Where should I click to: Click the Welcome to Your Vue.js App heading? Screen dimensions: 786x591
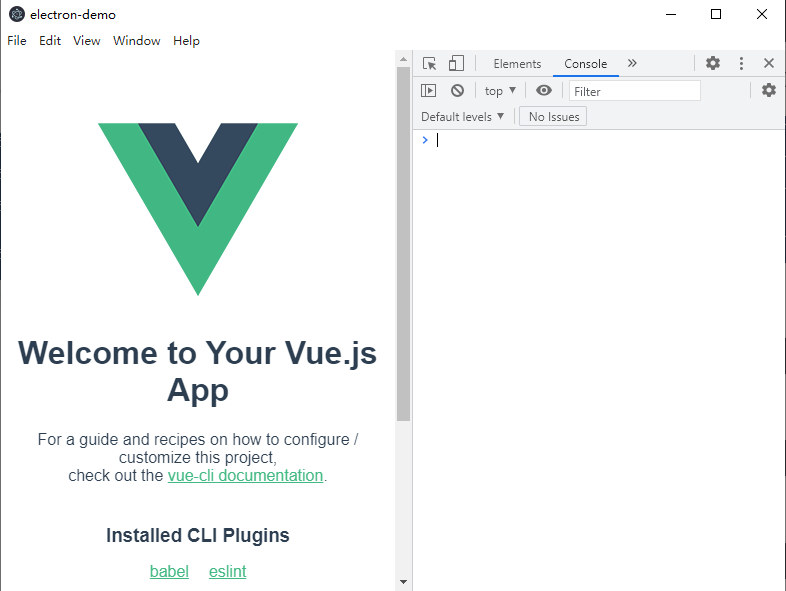198,371
